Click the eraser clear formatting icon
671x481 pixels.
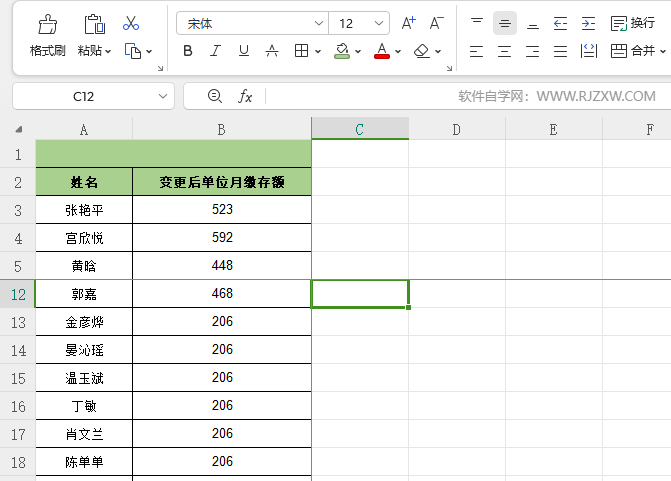tap(422, 51)
